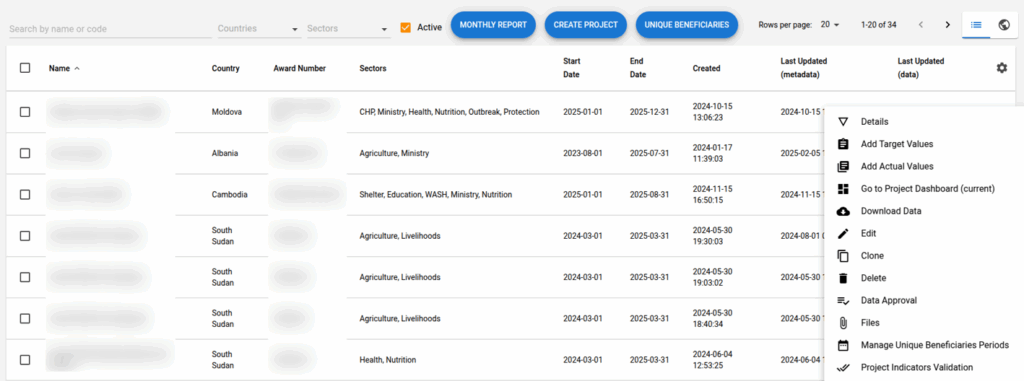Sort by Start Date column header

pyautogui.click(x=571, y=68)
